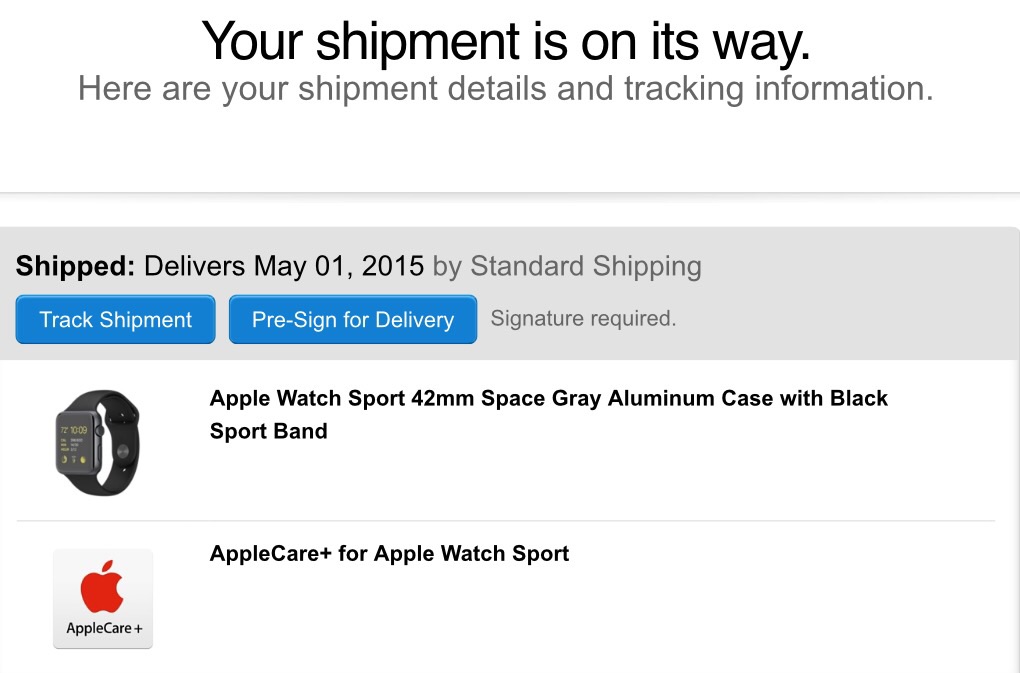Open Apple Watch Sport 42mm Space Gray title
Screen dimensions: 1020x673
pos(548,398)
